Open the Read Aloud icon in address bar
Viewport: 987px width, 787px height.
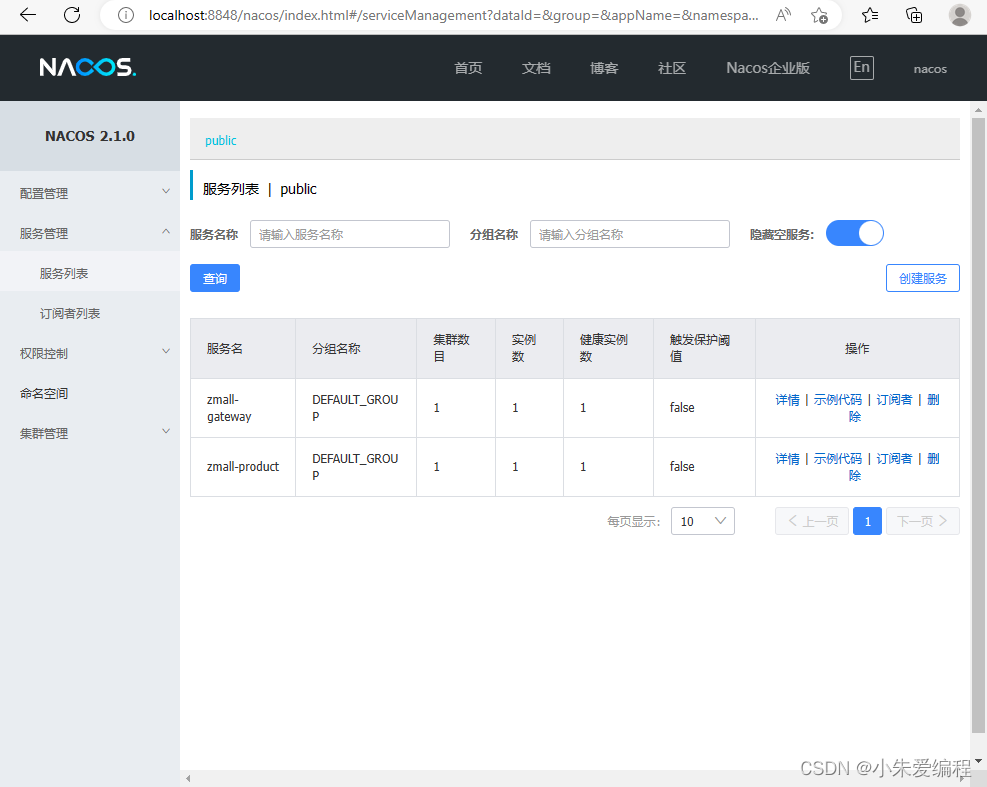tap(783, 15)
